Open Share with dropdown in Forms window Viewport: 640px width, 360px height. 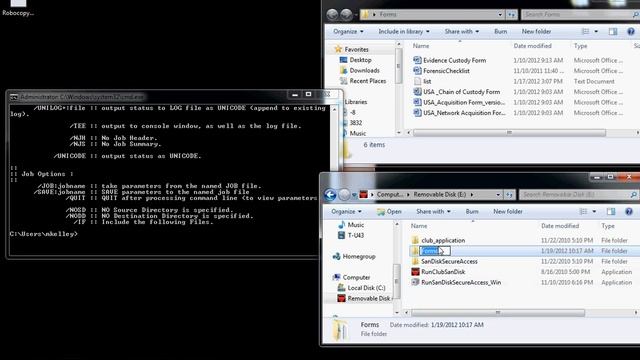[x=462, y=31]
